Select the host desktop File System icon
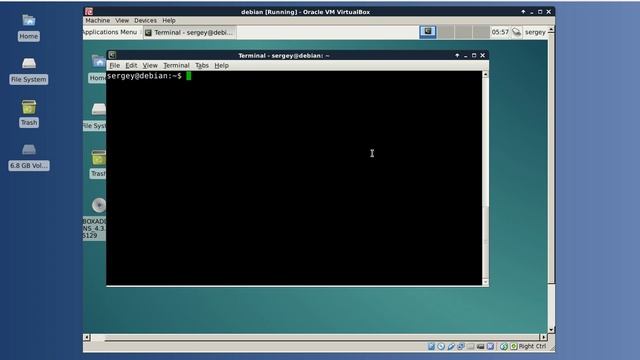Screen dimensions: 640x360 coord(29,63)
